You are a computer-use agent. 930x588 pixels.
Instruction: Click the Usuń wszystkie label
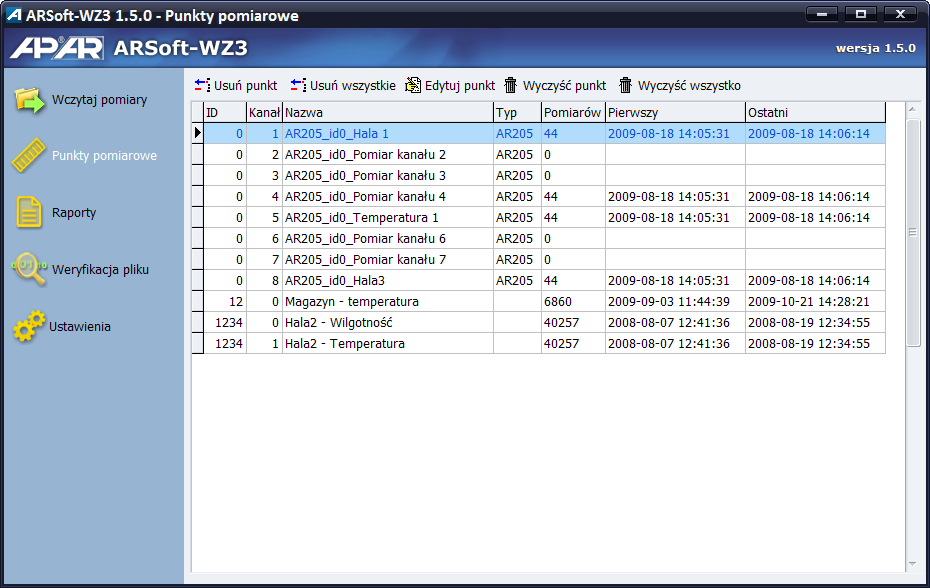353,85
